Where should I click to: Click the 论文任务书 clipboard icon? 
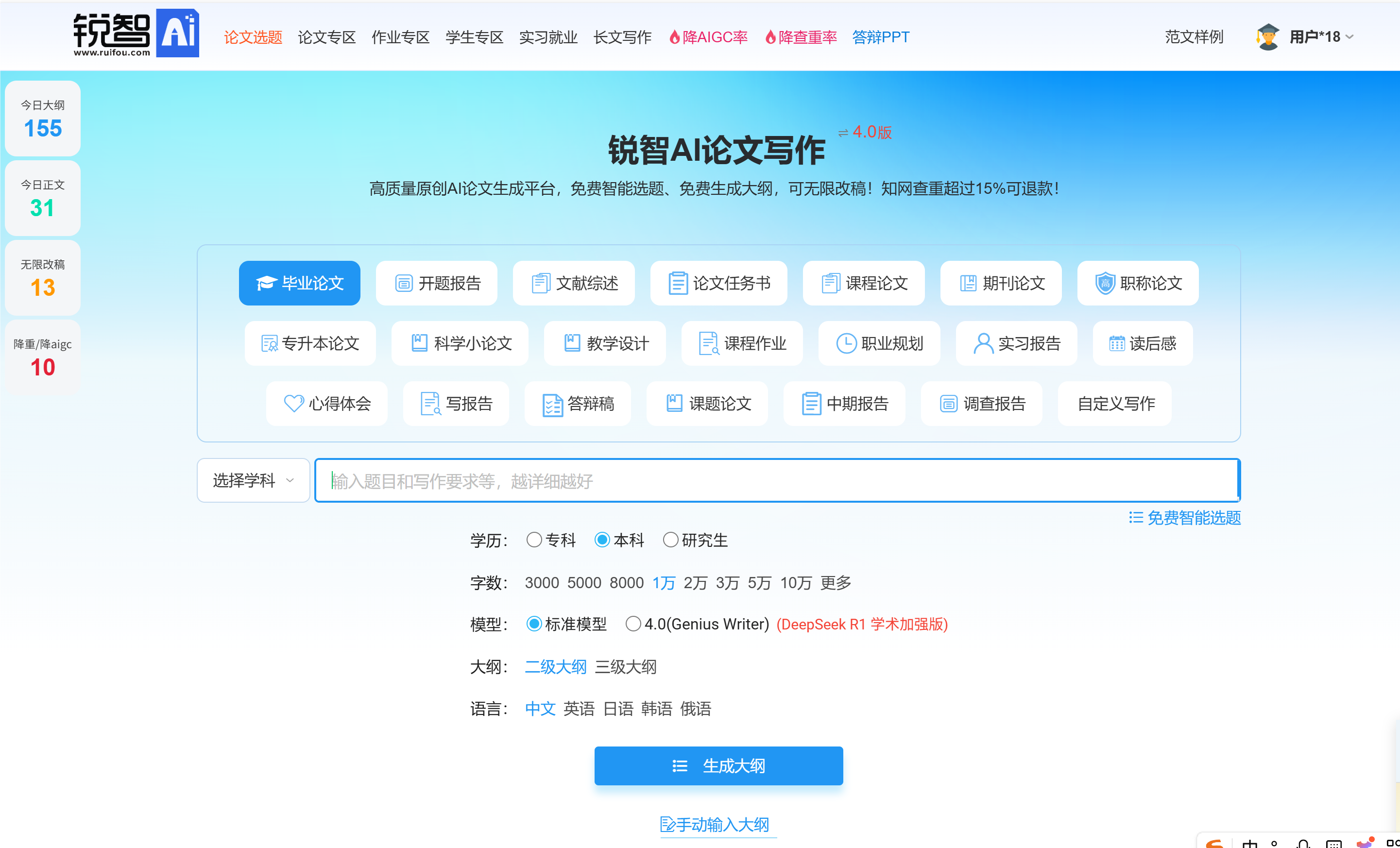click(x=678, y=283)
